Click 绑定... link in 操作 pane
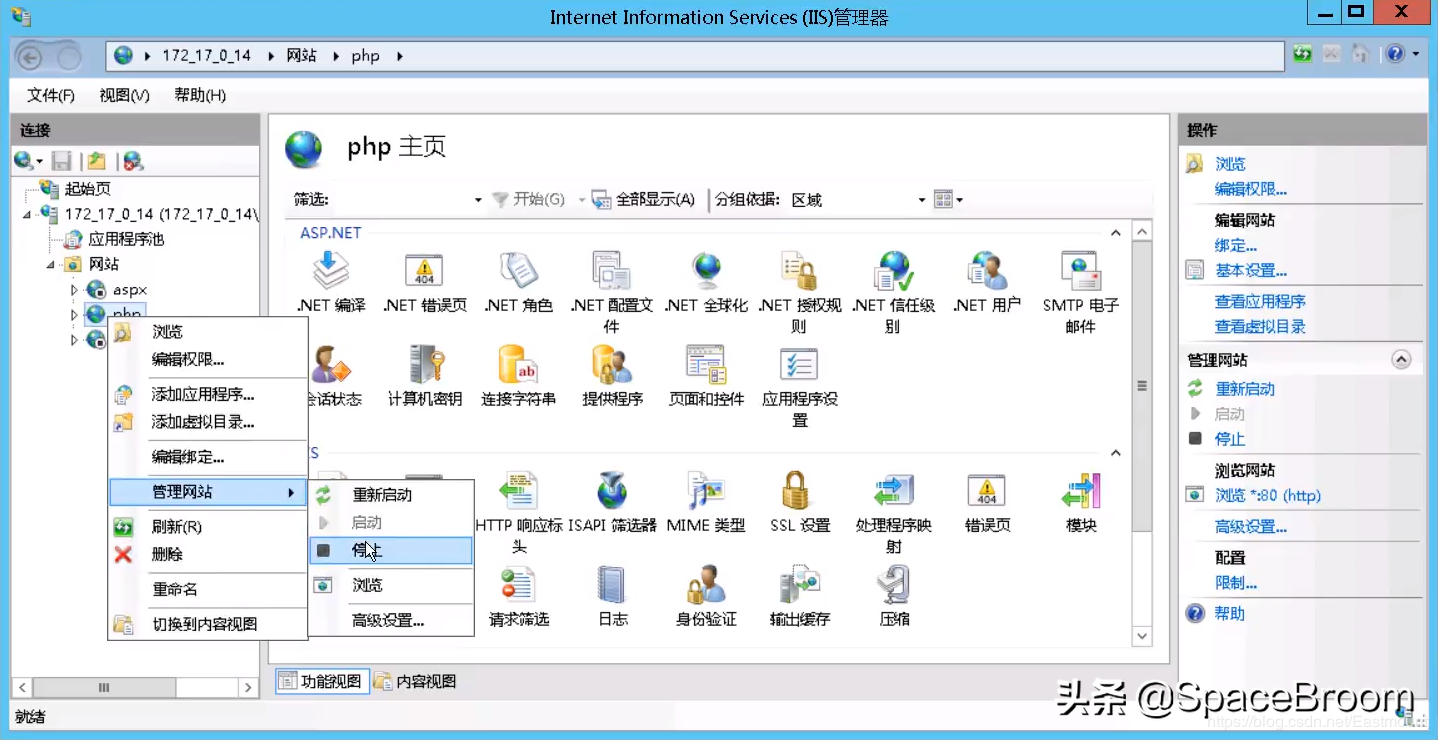This screenshot has width=1438, height=740. tap(1236, 245)
